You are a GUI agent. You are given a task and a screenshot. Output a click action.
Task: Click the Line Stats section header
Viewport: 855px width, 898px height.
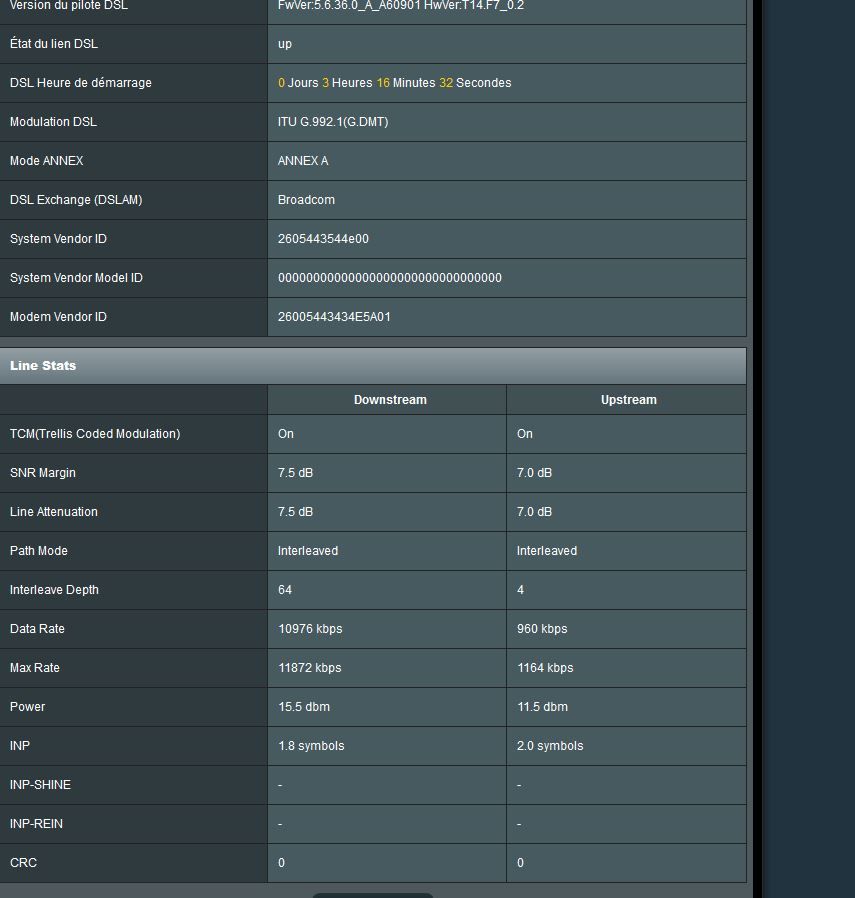[x=43, y=366]
